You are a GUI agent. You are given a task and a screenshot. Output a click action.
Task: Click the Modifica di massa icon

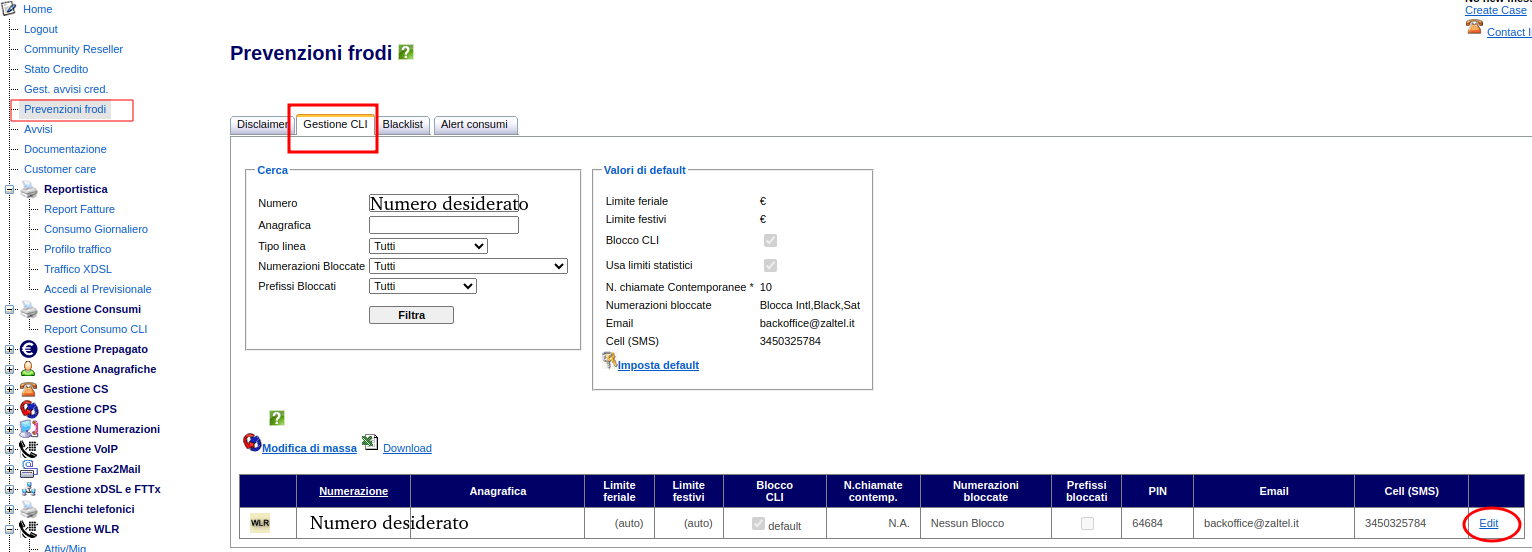(252, 442)
